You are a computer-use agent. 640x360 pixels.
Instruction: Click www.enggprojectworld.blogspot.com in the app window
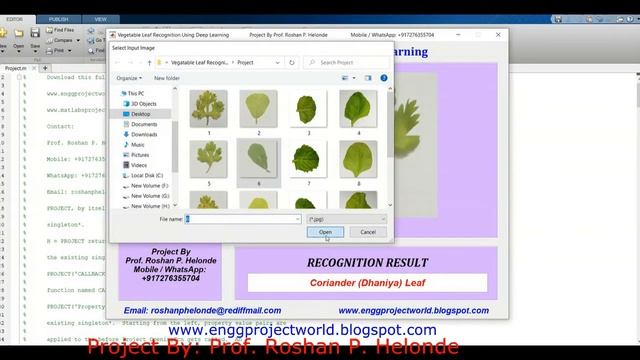coord(413,311)
